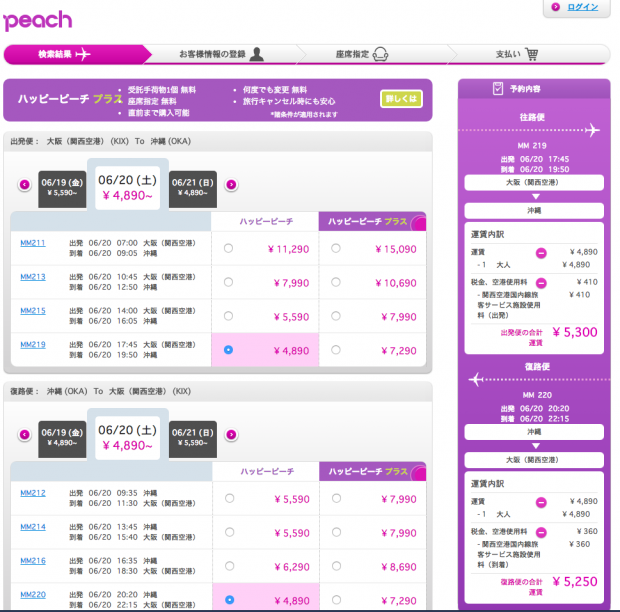Select MM215 Happy Peach fare ¥5,590
620x612 pixels.
point(228,316)
